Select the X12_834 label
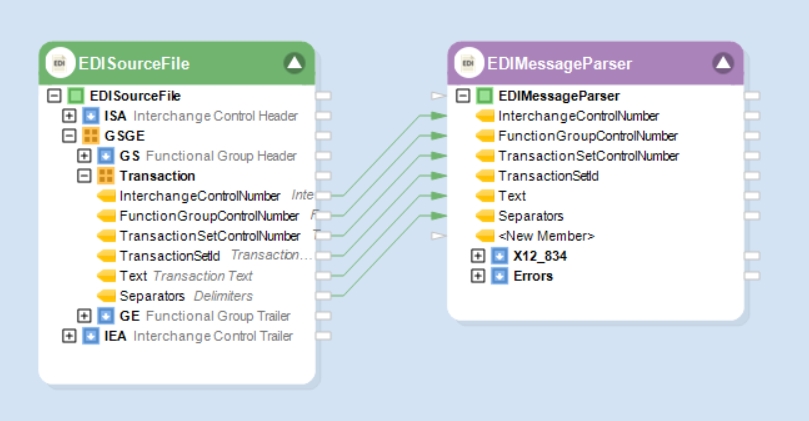 click(x=540, y=256)
